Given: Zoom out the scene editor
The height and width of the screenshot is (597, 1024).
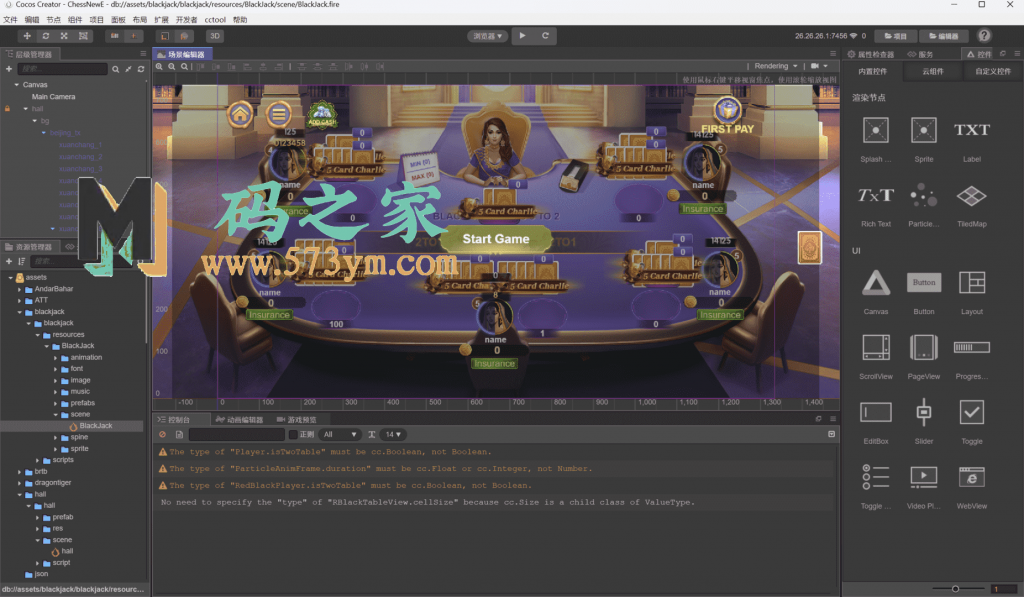Looking at the screenshot, I should point(172,66).
